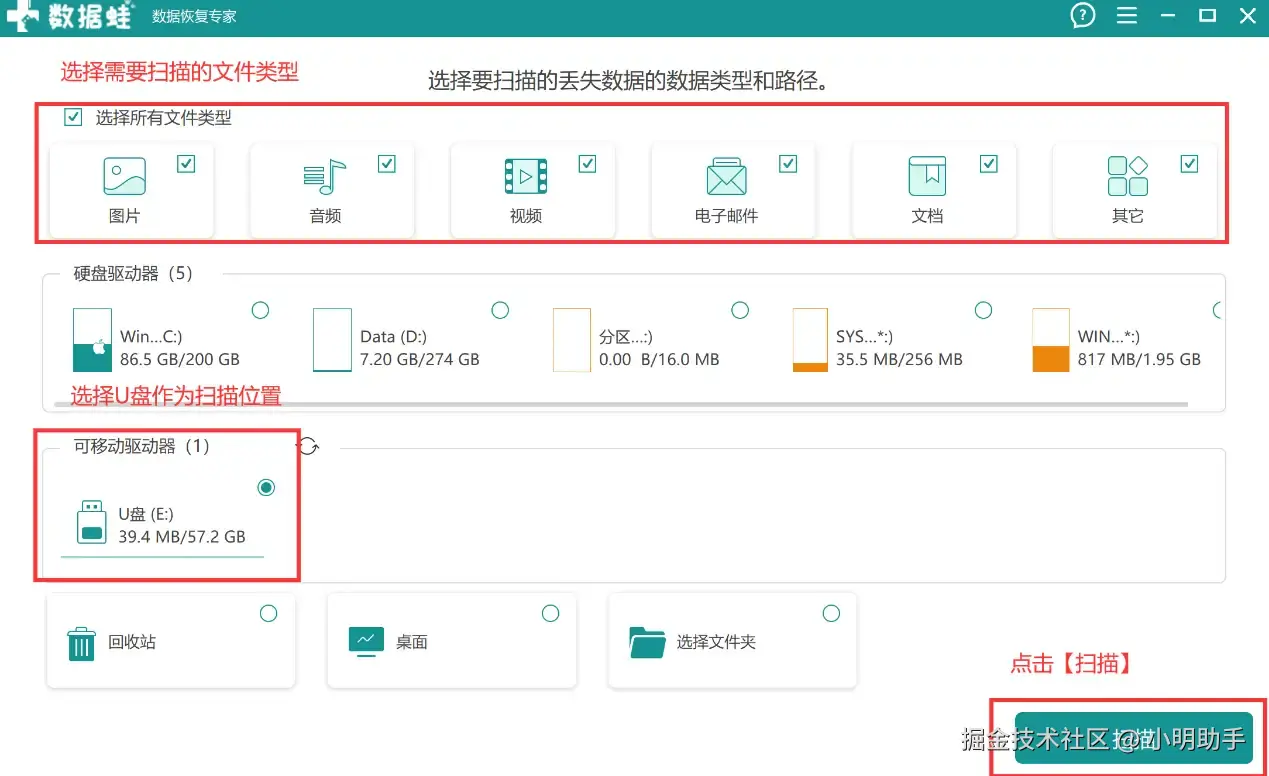Select the 16.0 MB partition radio button

740,310
